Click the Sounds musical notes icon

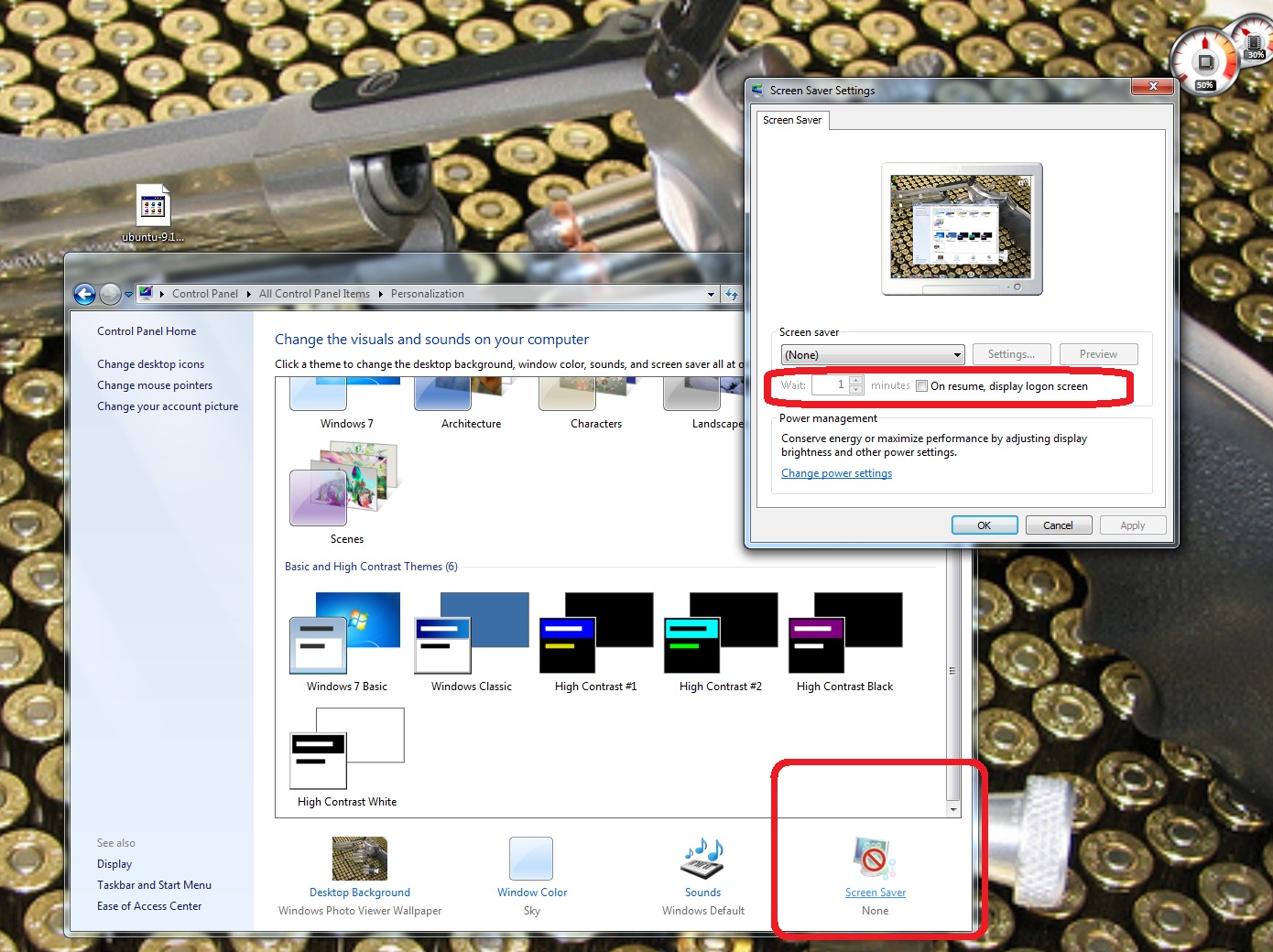tap(702, 859)
